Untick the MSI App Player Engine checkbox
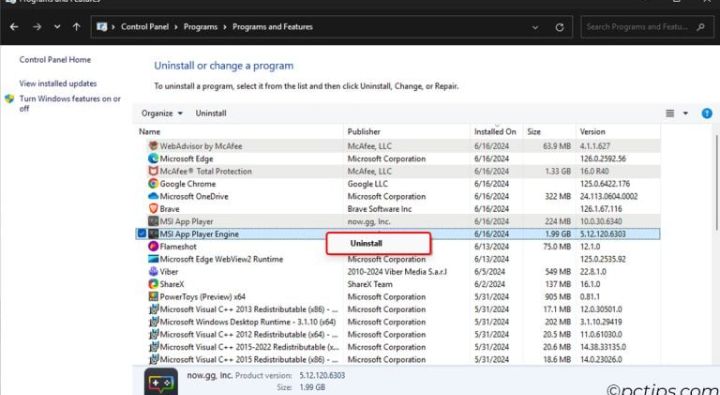The image size is (720, 395). pyautogui.click(x=142, y=234)
